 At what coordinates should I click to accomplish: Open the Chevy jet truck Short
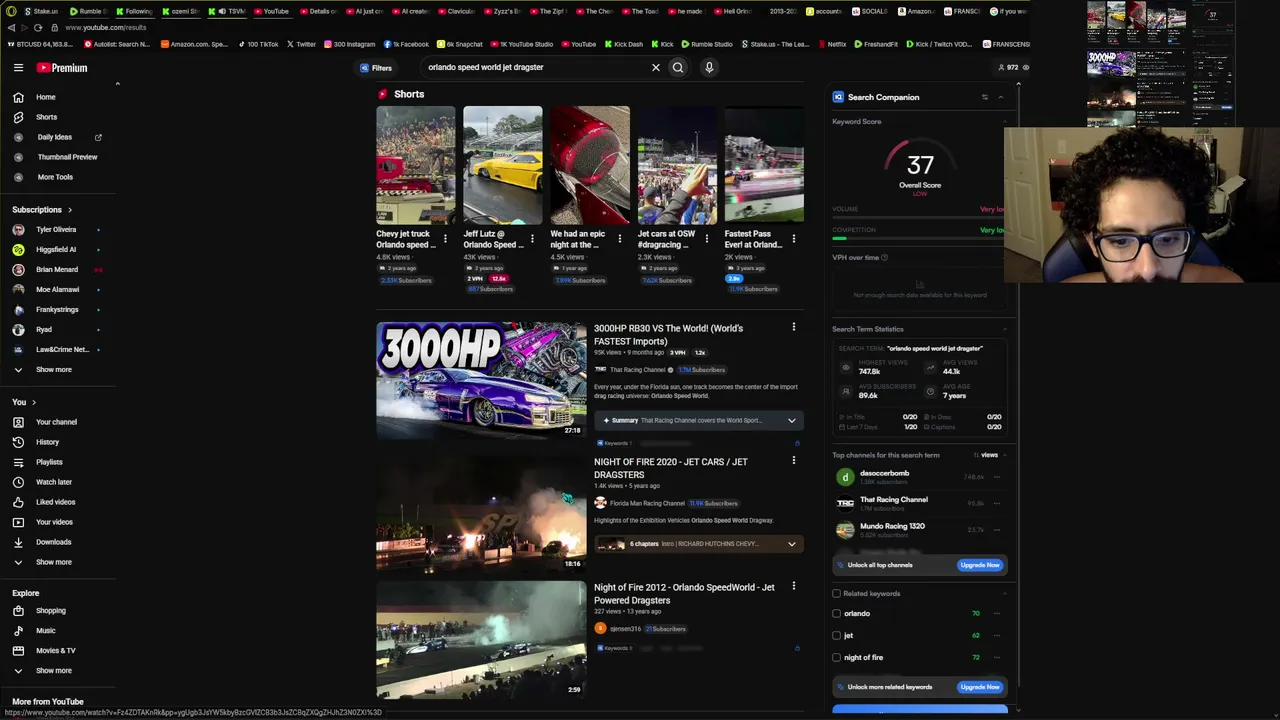pos(415,164)
